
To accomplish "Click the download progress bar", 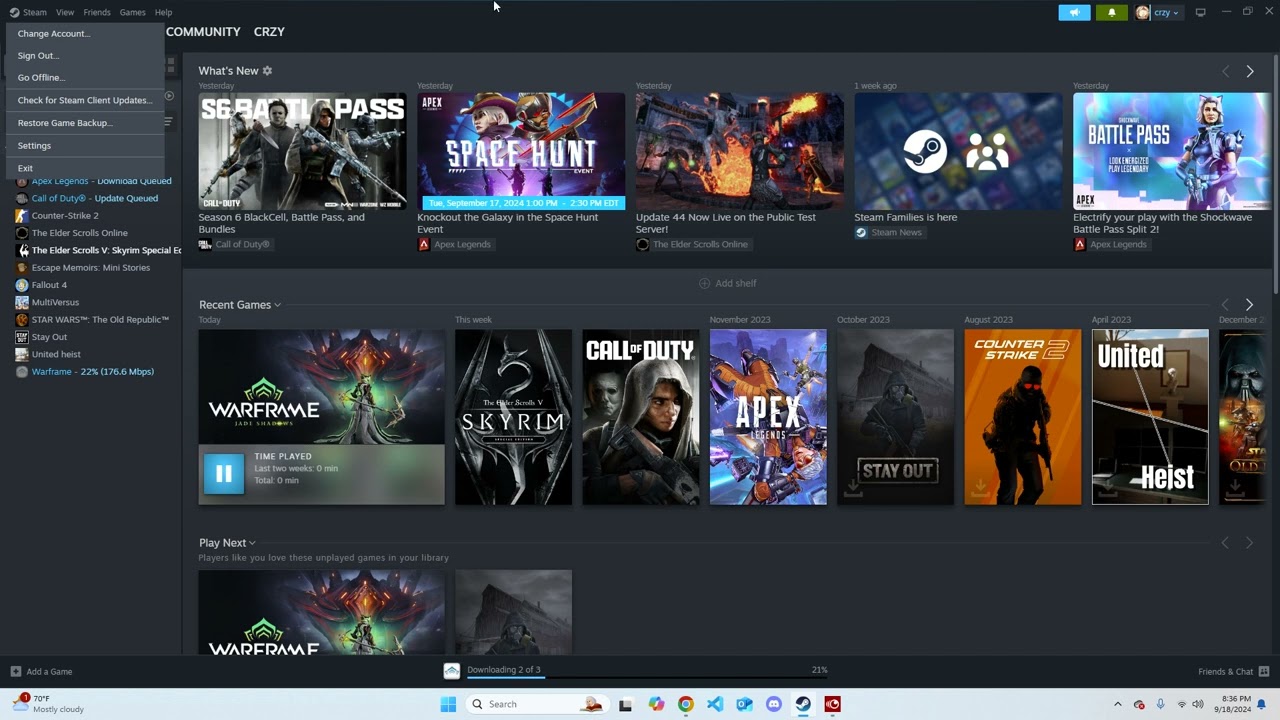I will (x=648, y=678).
